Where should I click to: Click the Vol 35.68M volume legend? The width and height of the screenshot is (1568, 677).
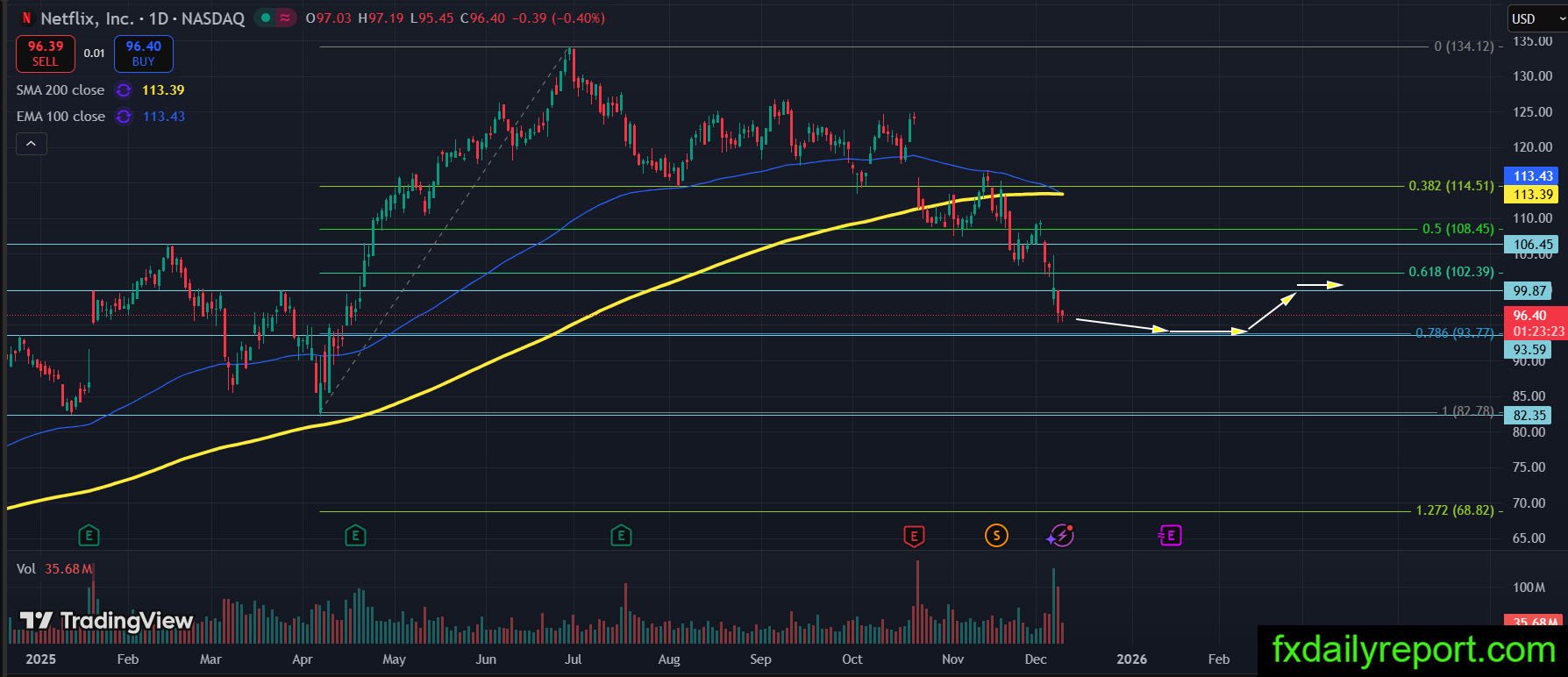(x=54, y=569)
